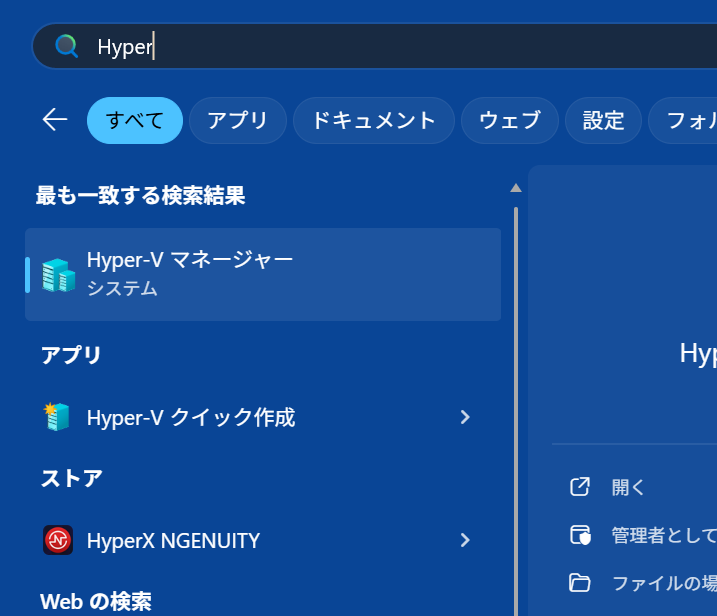This screenshot has width=717, height=616.
Task: Select HyperX NGENUITY store result
Action: [240, 540]
